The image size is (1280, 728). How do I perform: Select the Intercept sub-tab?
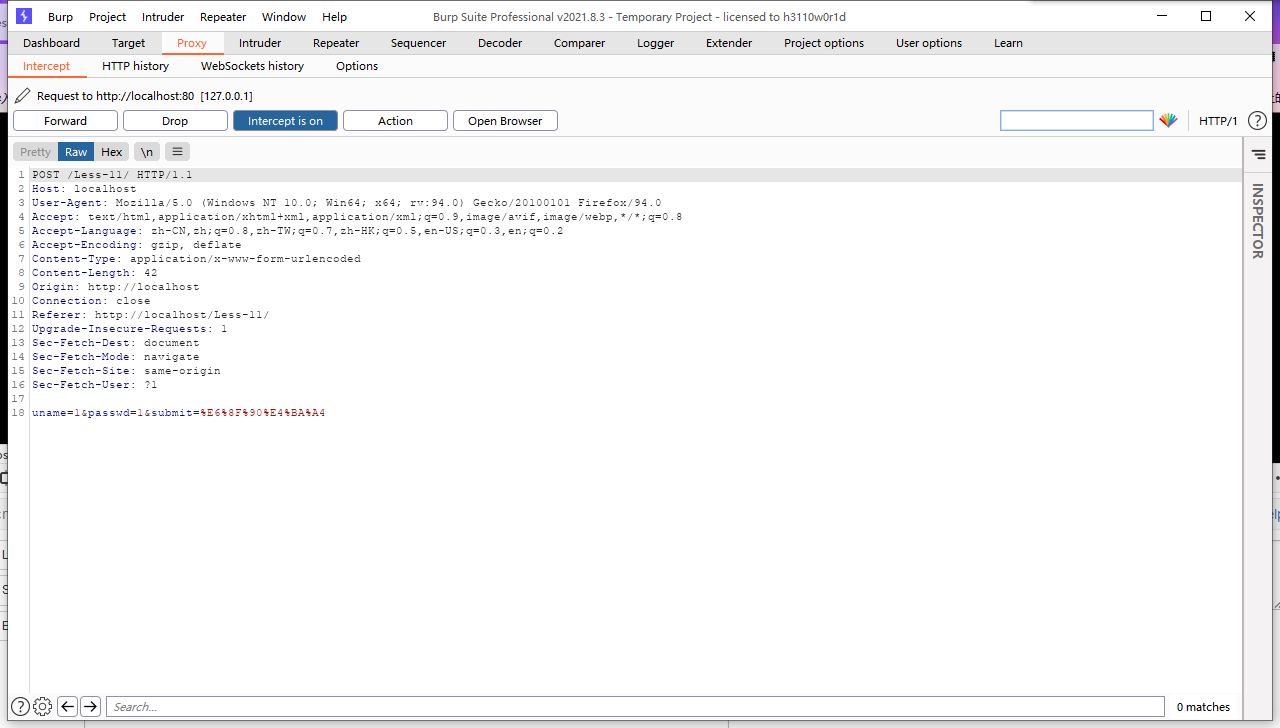pyautogui.click(x=46, y=66)
